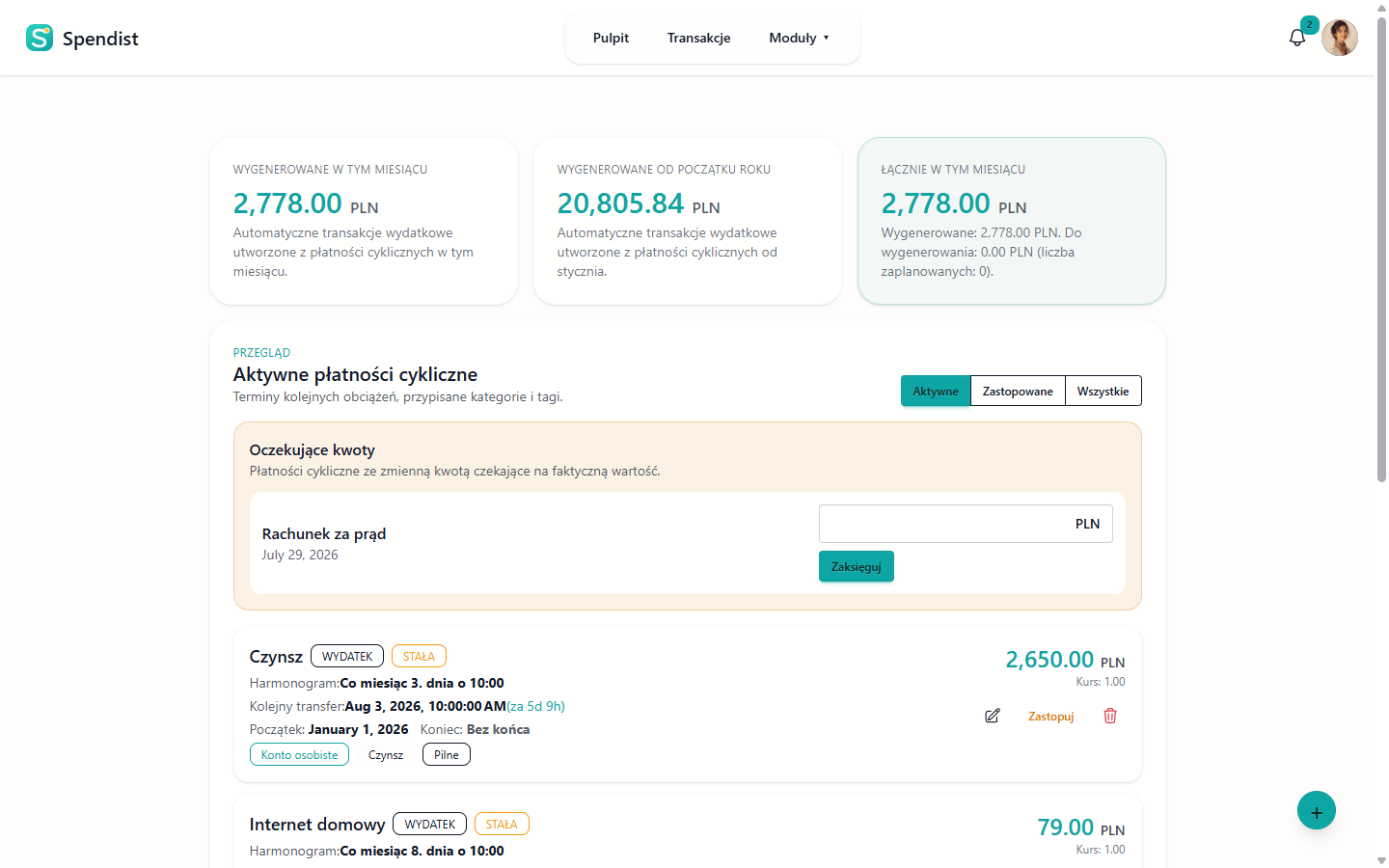Viewport: 1389px width, 868px height.
Task: Click the Wygenerowane w tym miesiącu card
Action: pyautogui.click(x=364, y=221)
